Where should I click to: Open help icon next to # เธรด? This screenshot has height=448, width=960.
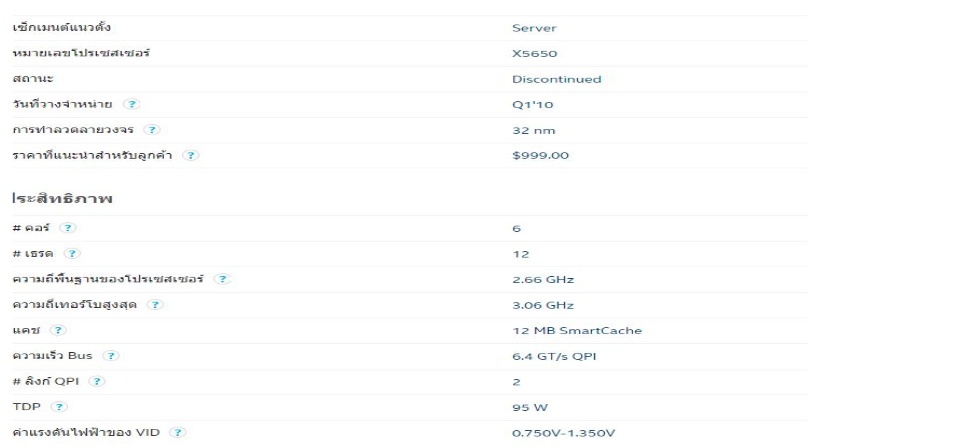(72, 253)
